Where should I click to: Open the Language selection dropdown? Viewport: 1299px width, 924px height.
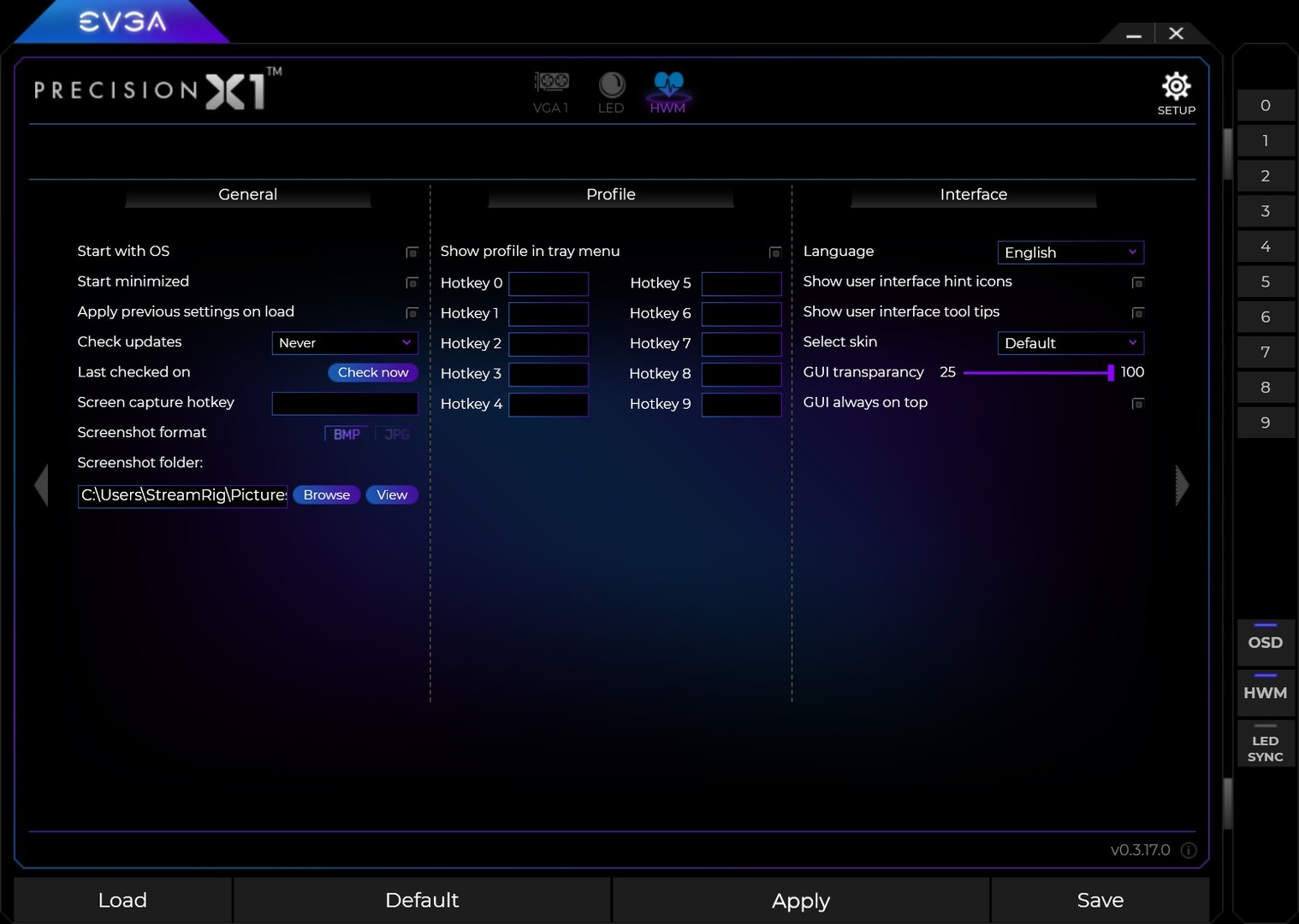tap(1071, 252)
